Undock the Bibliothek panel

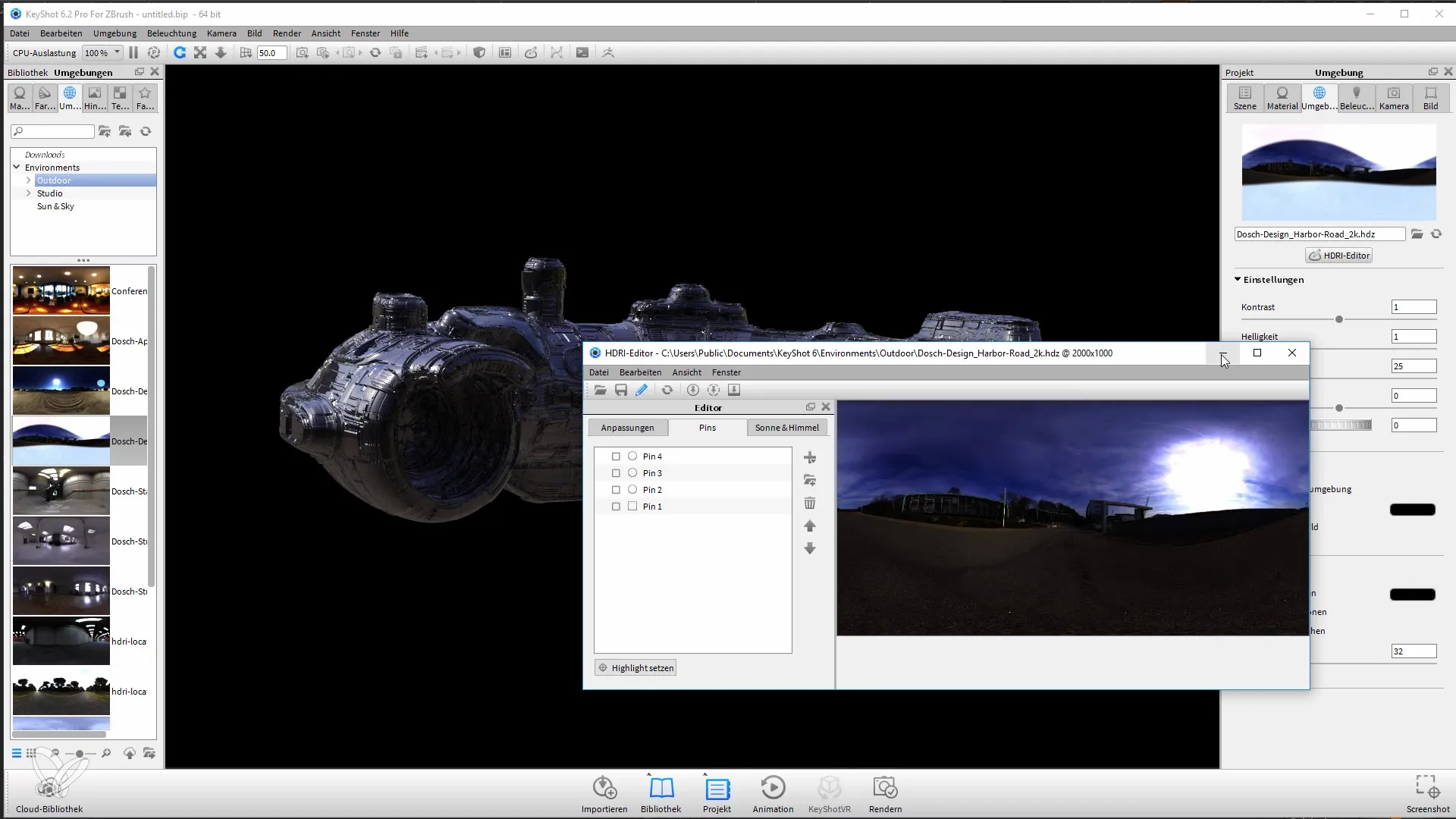click(x=140, y=72)
